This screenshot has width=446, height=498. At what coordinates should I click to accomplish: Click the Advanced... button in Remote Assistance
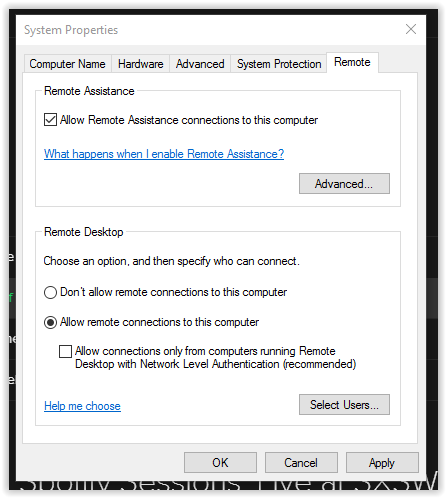[x=344, y=183]
